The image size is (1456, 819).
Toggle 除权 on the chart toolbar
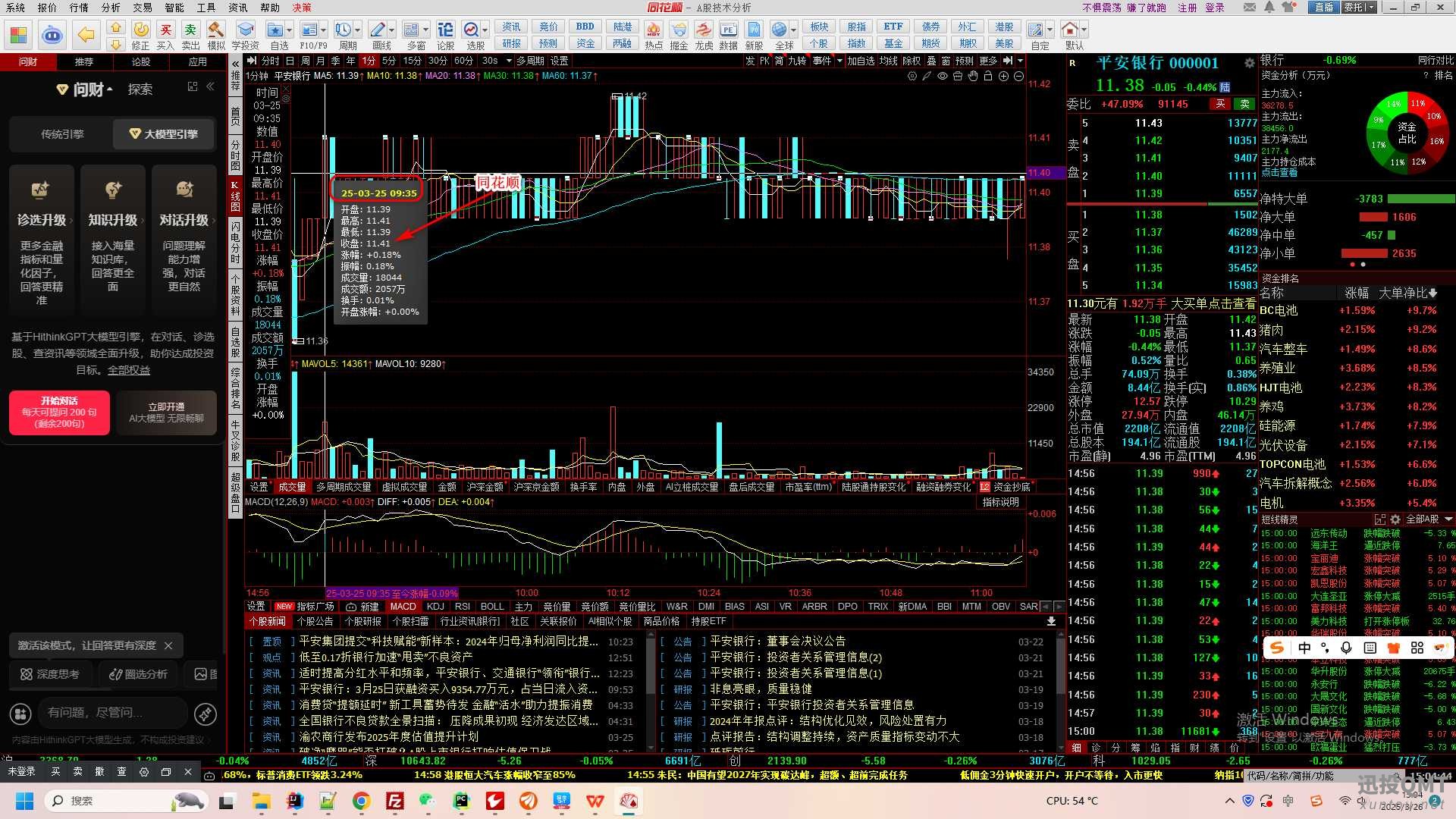click(911, 61)
